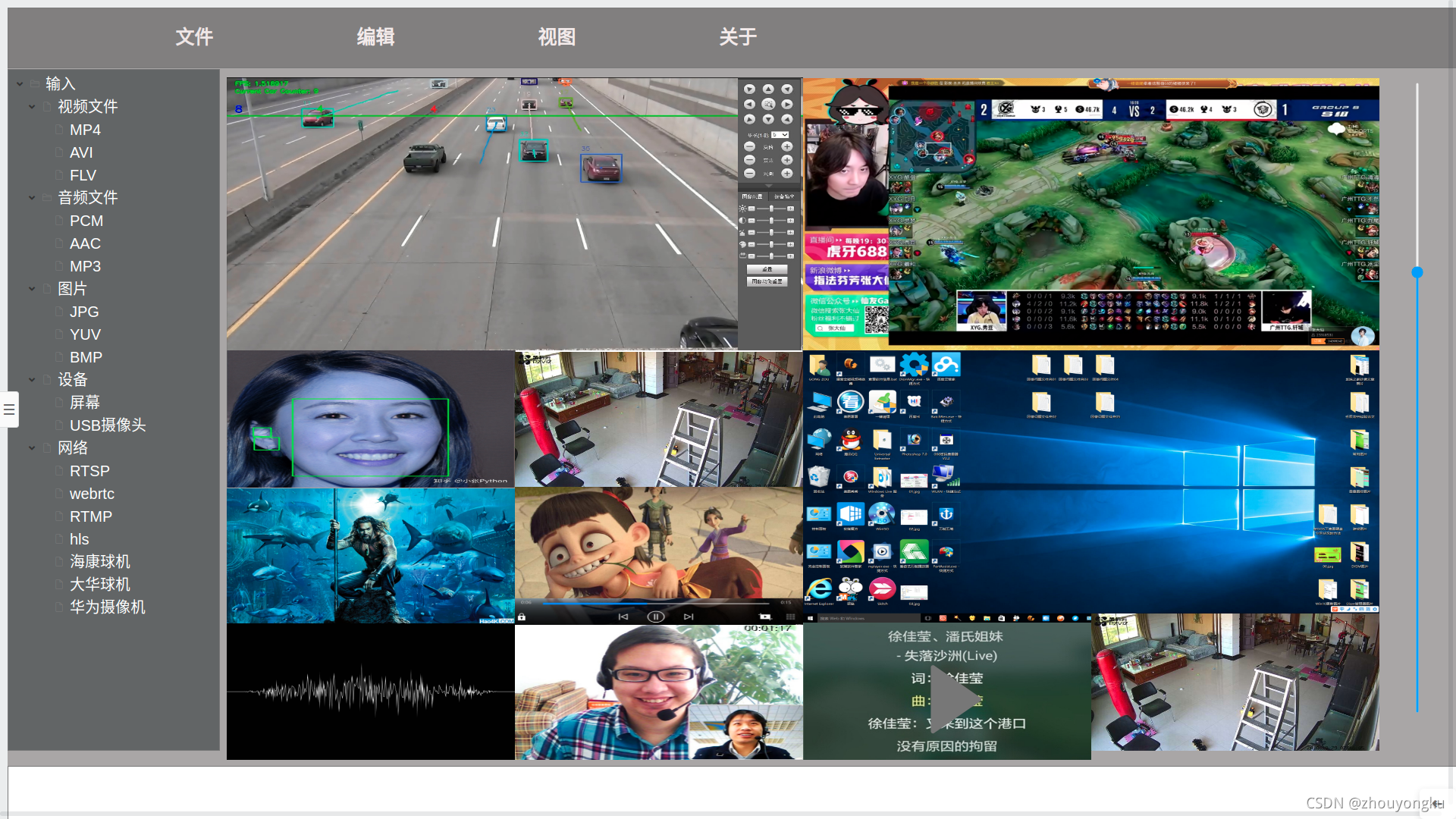The image size is (1456, 819).
Task: Select MP3 audio input
Action: click(85, 266)
